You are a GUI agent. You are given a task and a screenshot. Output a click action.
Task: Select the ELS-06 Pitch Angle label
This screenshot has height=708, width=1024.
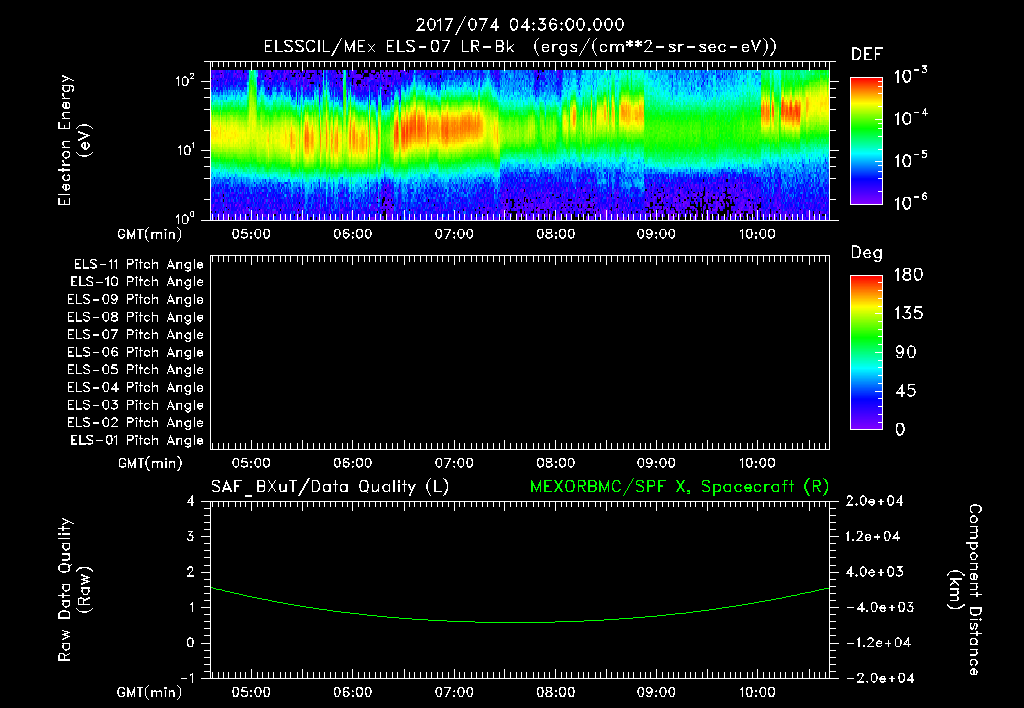tap(136, 353)
